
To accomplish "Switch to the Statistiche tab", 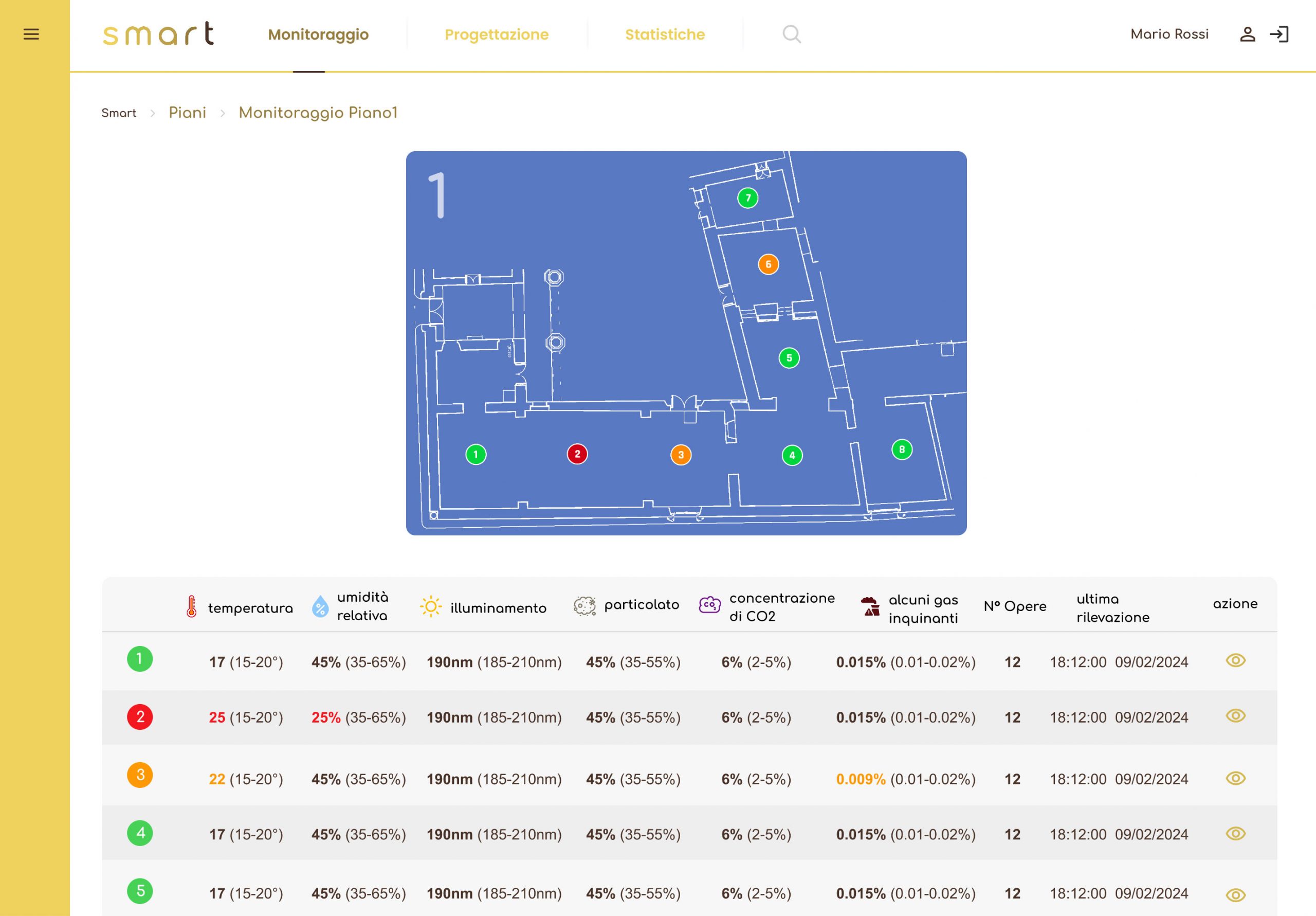I will click(665, 34).
